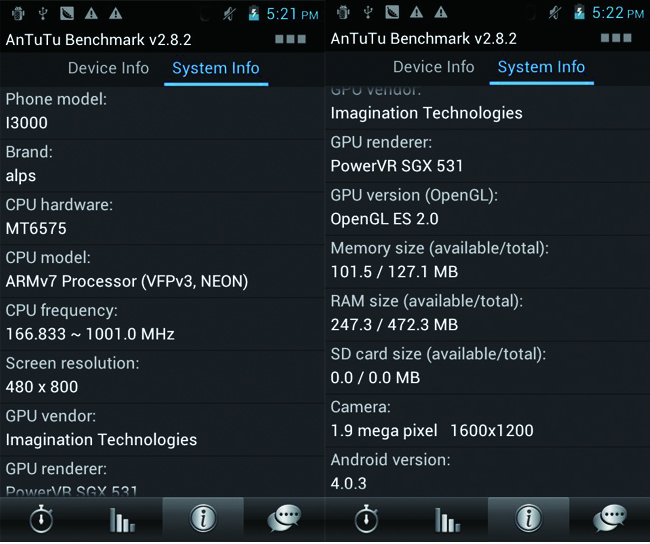Tap battery charging icon in left status bar
This screenshot has height=544, width=650.
[x=254, y=14]
